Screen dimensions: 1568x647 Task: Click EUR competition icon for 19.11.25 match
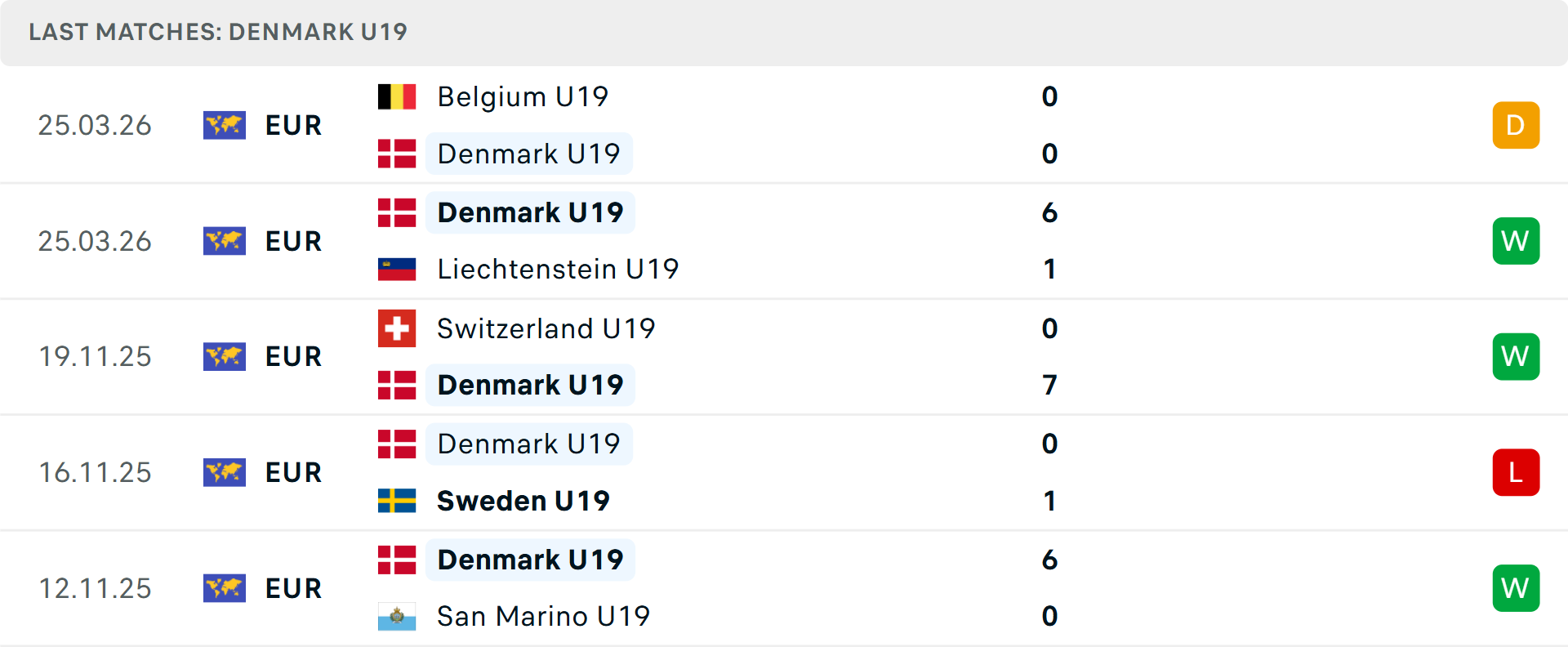[225, 357]
